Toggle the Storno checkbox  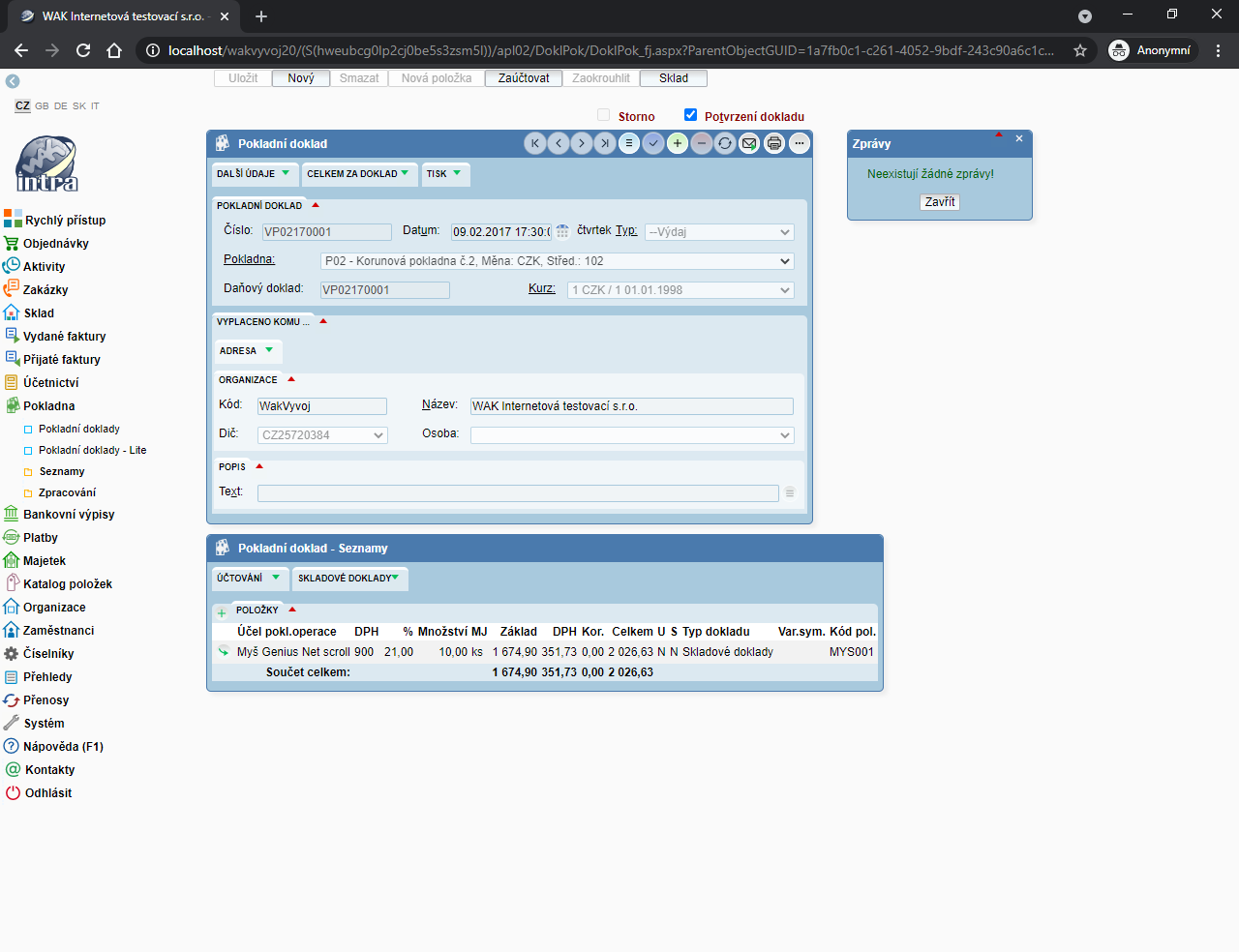click(x=604, y=115)
